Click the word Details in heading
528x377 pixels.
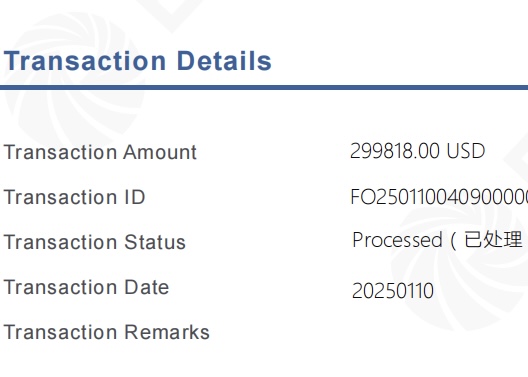(x=224, y=61)
